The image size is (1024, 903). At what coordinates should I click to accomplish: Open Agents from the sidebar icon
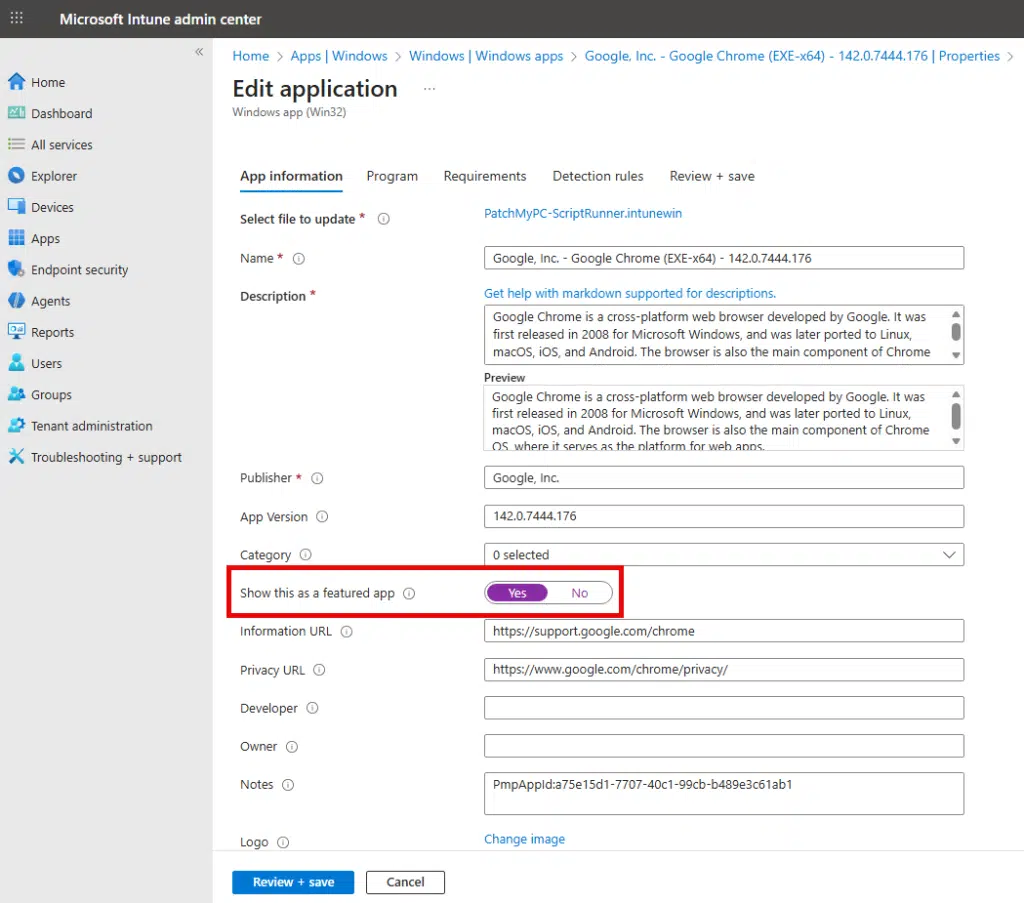click(x=16, y=301)
